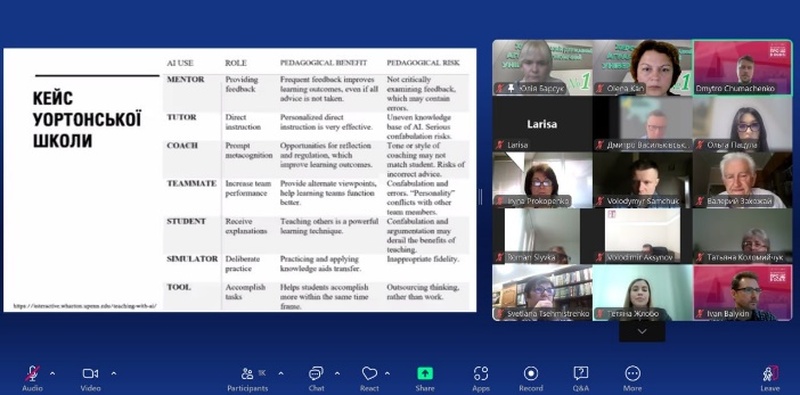Click muted mic icon on Roman Slyvka tile
Image resolution: width=800 pixels, height=395 pixels.
click(x=499, y=258)
